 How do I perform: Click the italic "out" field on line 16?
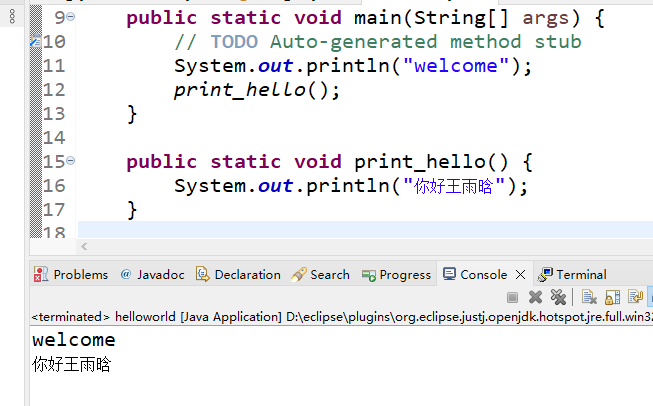coord(275,186)
